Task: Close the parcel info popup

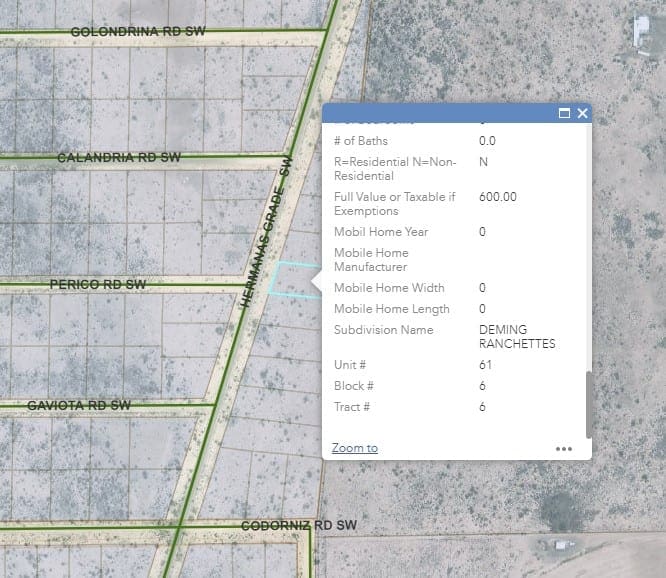Action: tap(582, 113)
